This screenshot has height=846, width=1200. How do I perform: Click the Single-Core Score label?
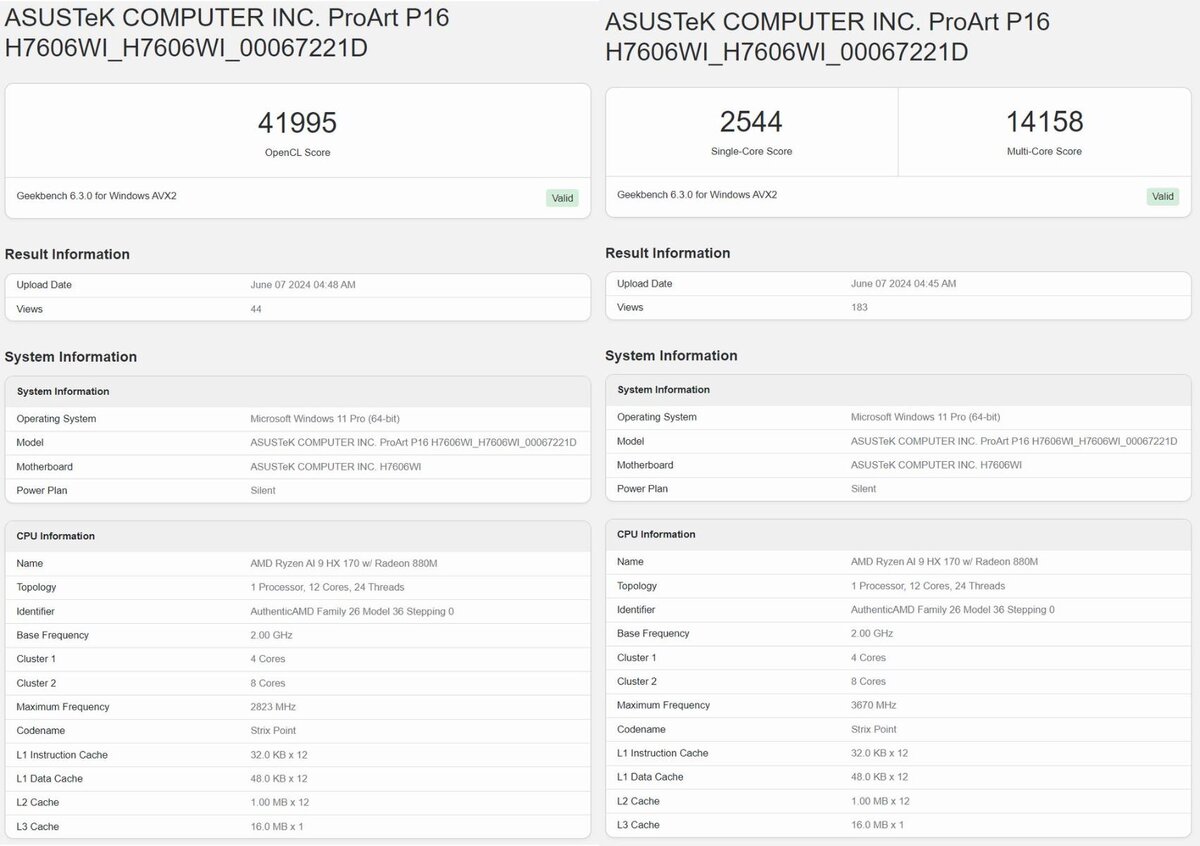[751, 152]
